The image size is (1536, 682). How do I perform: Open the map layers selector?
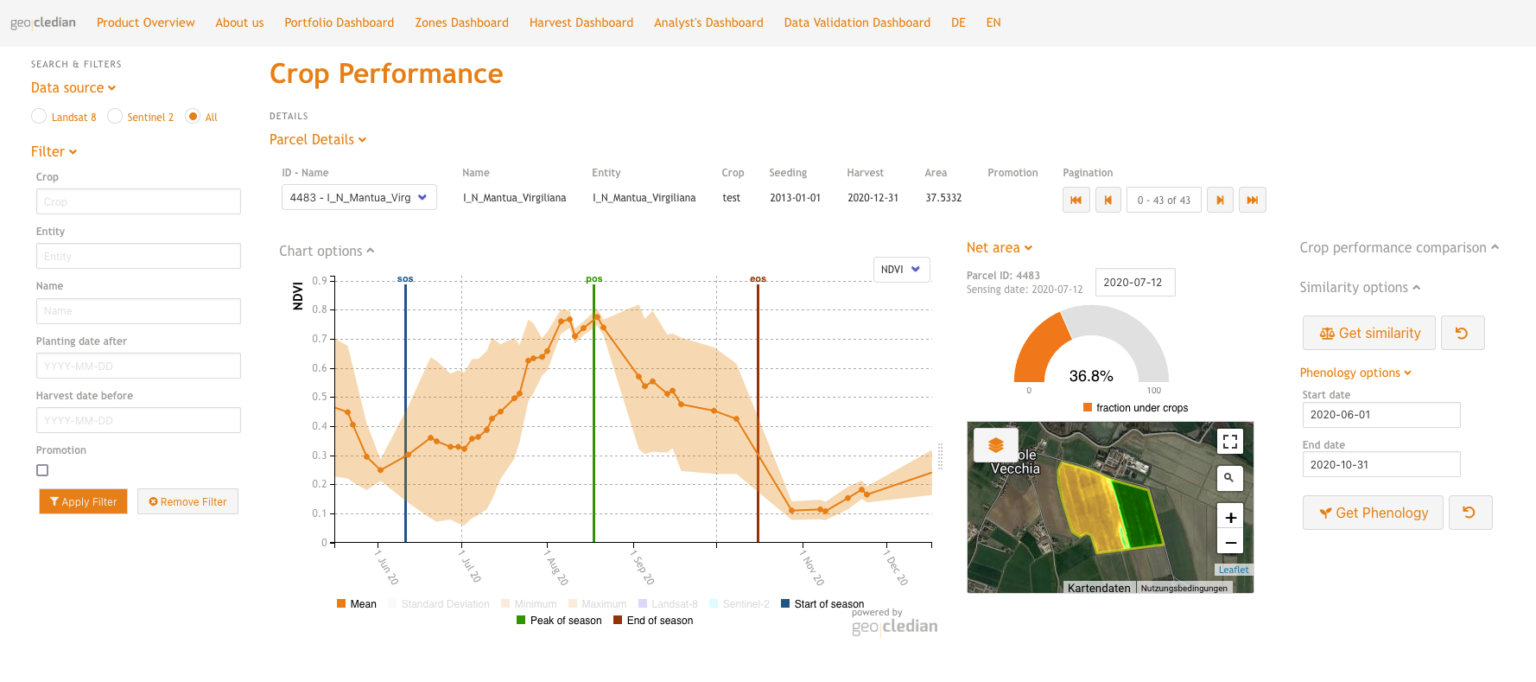click(995, 444)
